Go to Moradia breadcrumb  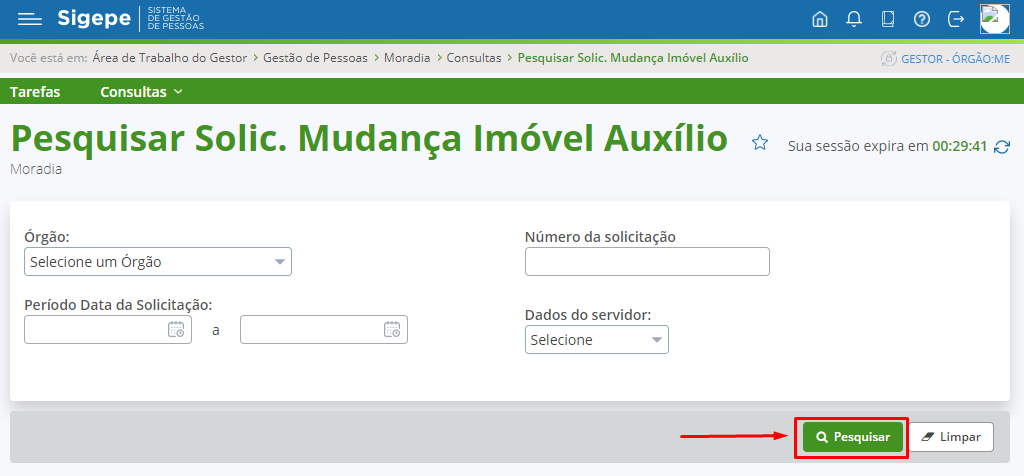pyautogui.click(x=407, y=57)
